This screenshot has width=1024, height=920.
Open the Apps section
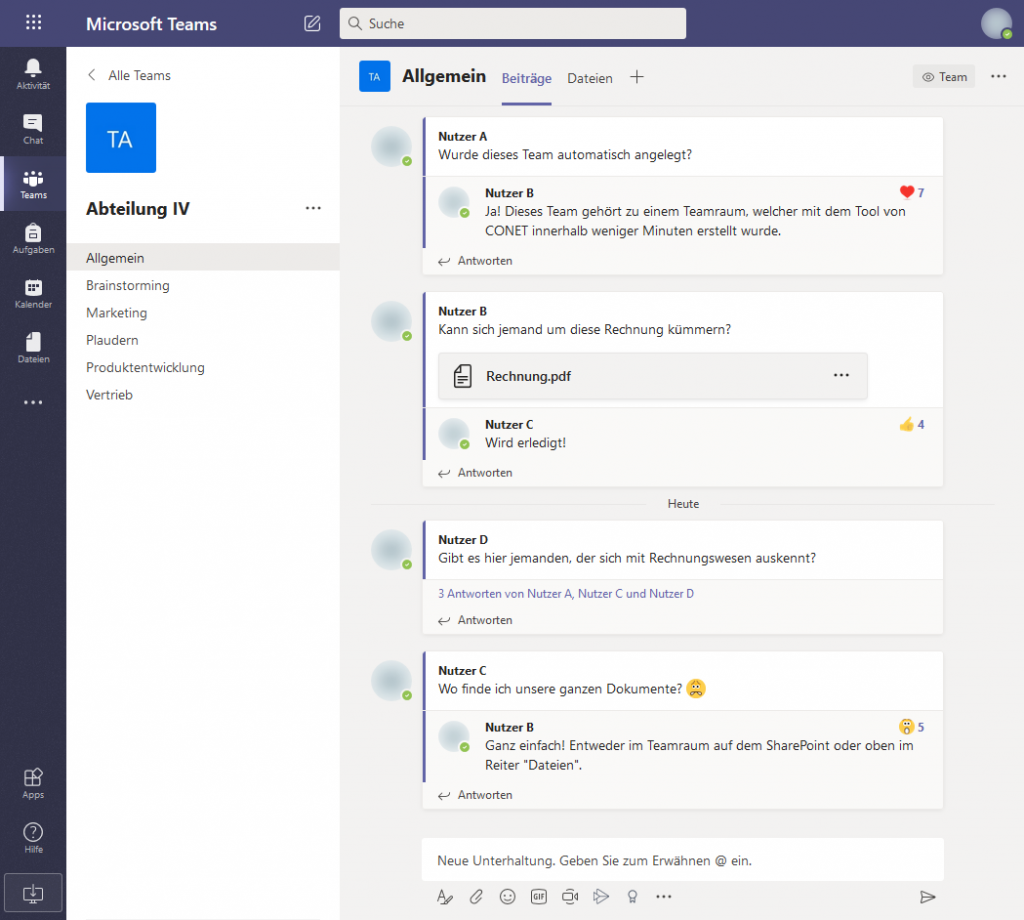point(33,782)
